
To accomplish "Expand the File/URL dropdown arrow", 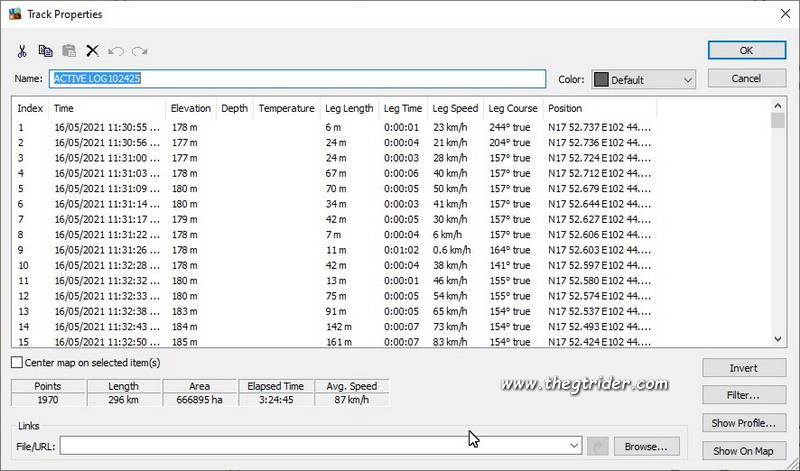I will click(x=574, y=445).
